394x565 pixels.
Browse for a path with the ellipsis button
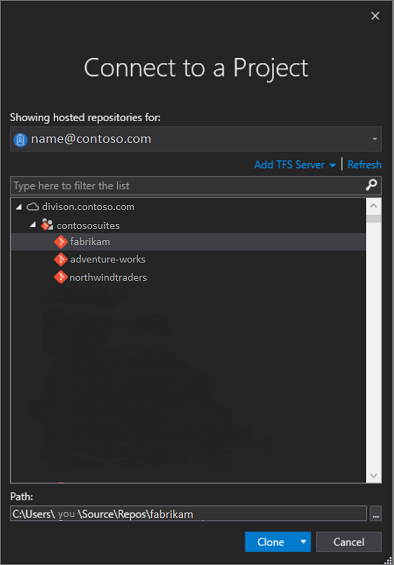pyautogui.click(x=376, y=513)
